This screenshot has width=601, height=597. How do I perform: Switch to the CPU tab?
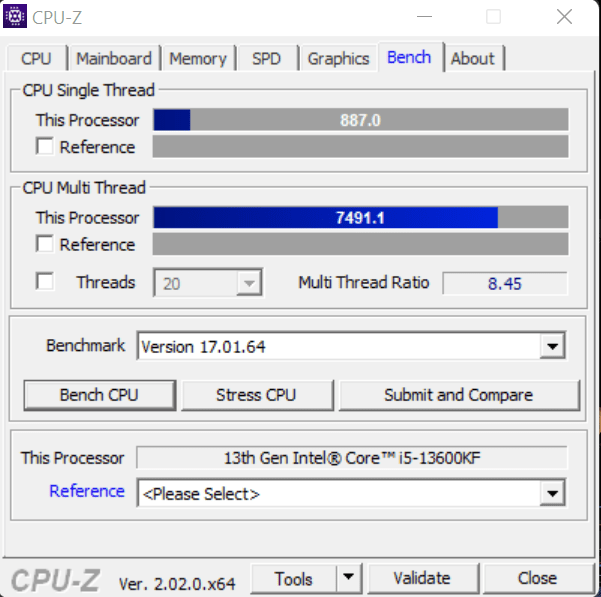(x=36, y=59)
